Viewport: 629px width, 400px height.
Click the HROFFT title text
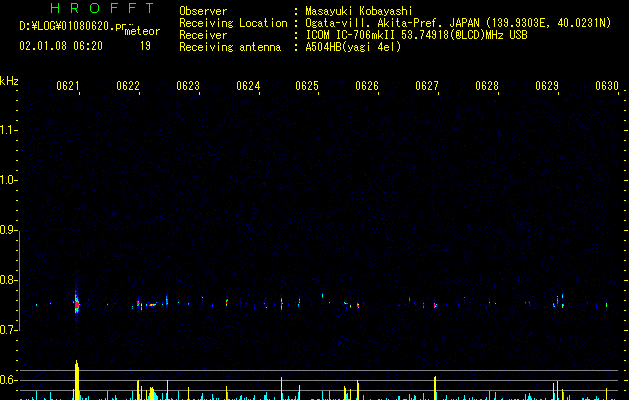pos(103,8)
